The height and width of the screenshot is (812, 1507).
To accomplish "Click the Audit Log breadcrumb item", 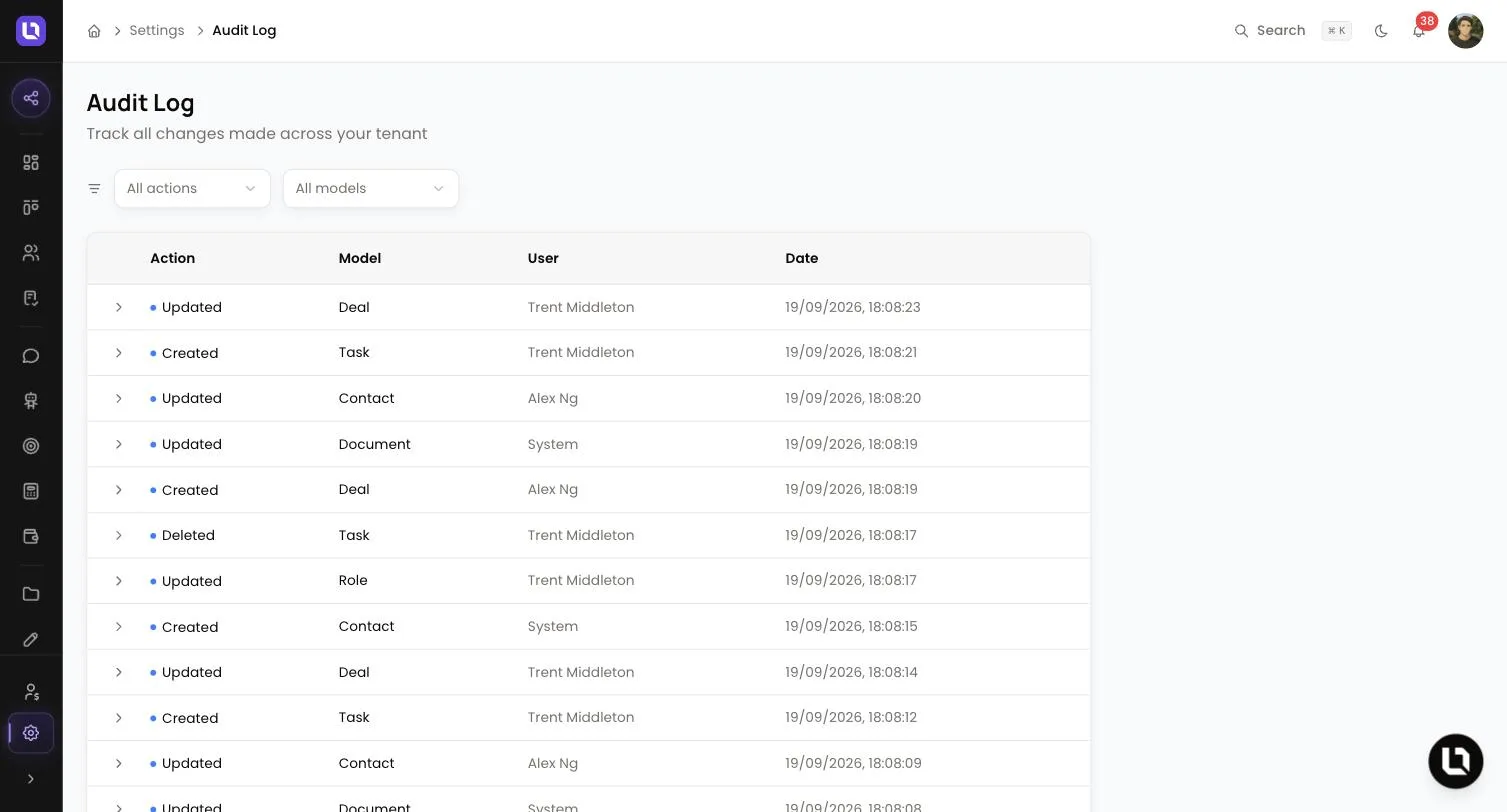I will click(244, 31).
